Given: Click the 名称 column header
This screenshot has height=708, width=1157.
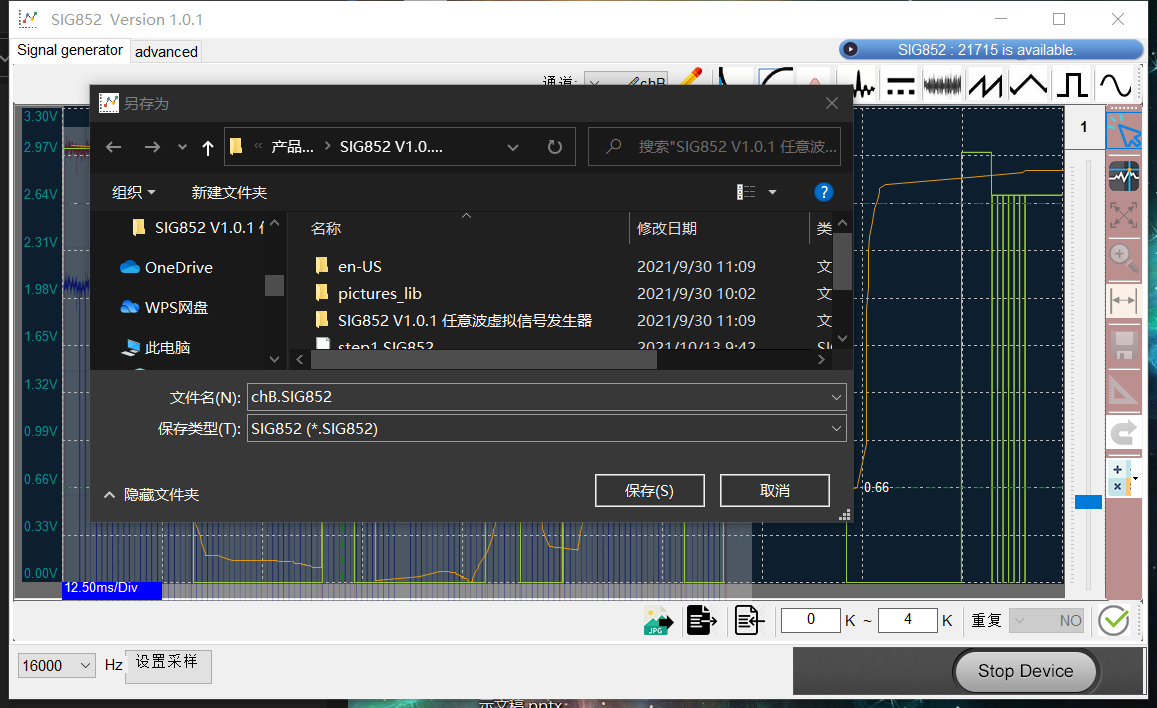Looking at the screenshot, I should pos(326,229).
